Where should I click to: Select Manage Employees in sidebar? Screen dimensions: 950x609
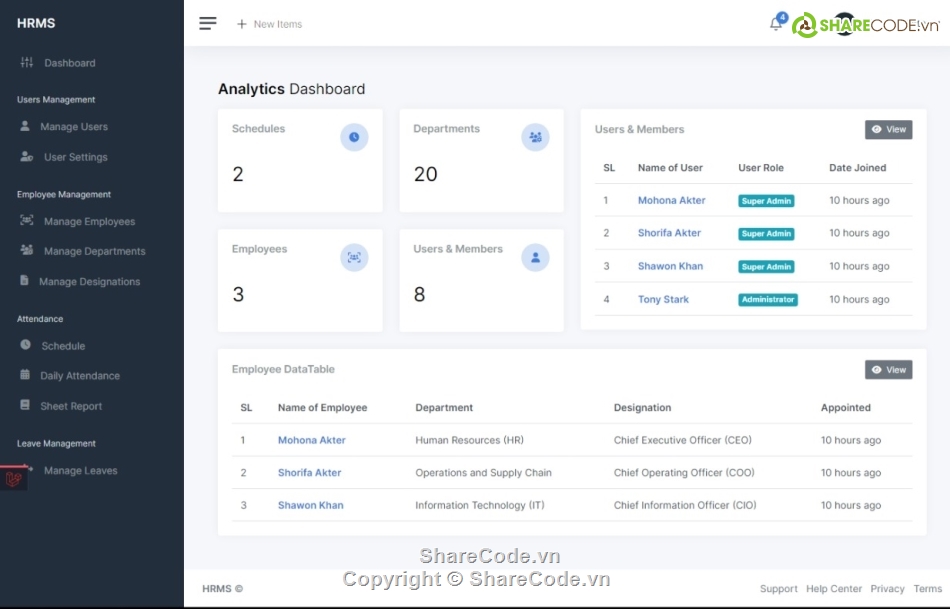[89, 222]
